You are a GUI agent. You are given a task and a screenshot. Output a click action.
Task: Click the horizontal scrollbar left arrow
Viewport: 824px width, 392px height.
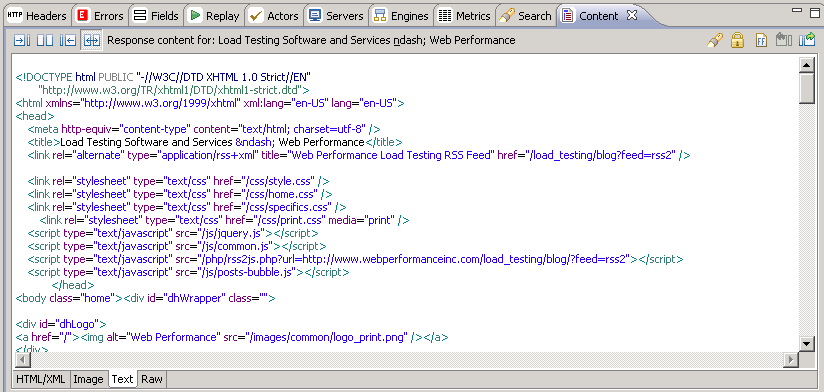[x=23, y=359]
